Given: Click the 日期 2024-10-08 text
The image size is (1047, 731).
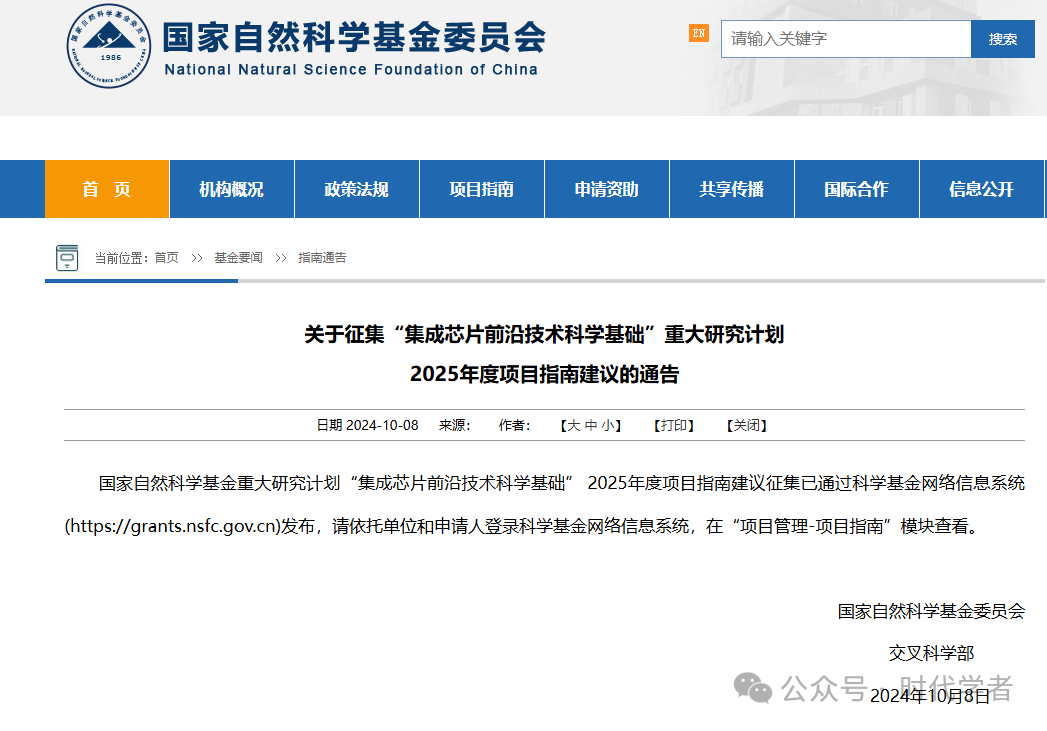Looking at the screenshot, I should tap(367, 425).
